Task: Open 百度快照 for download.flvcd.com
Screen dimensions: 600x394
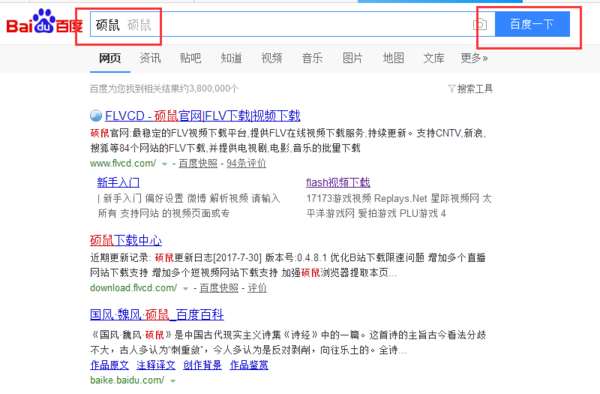Action: [x=219, y=288]
